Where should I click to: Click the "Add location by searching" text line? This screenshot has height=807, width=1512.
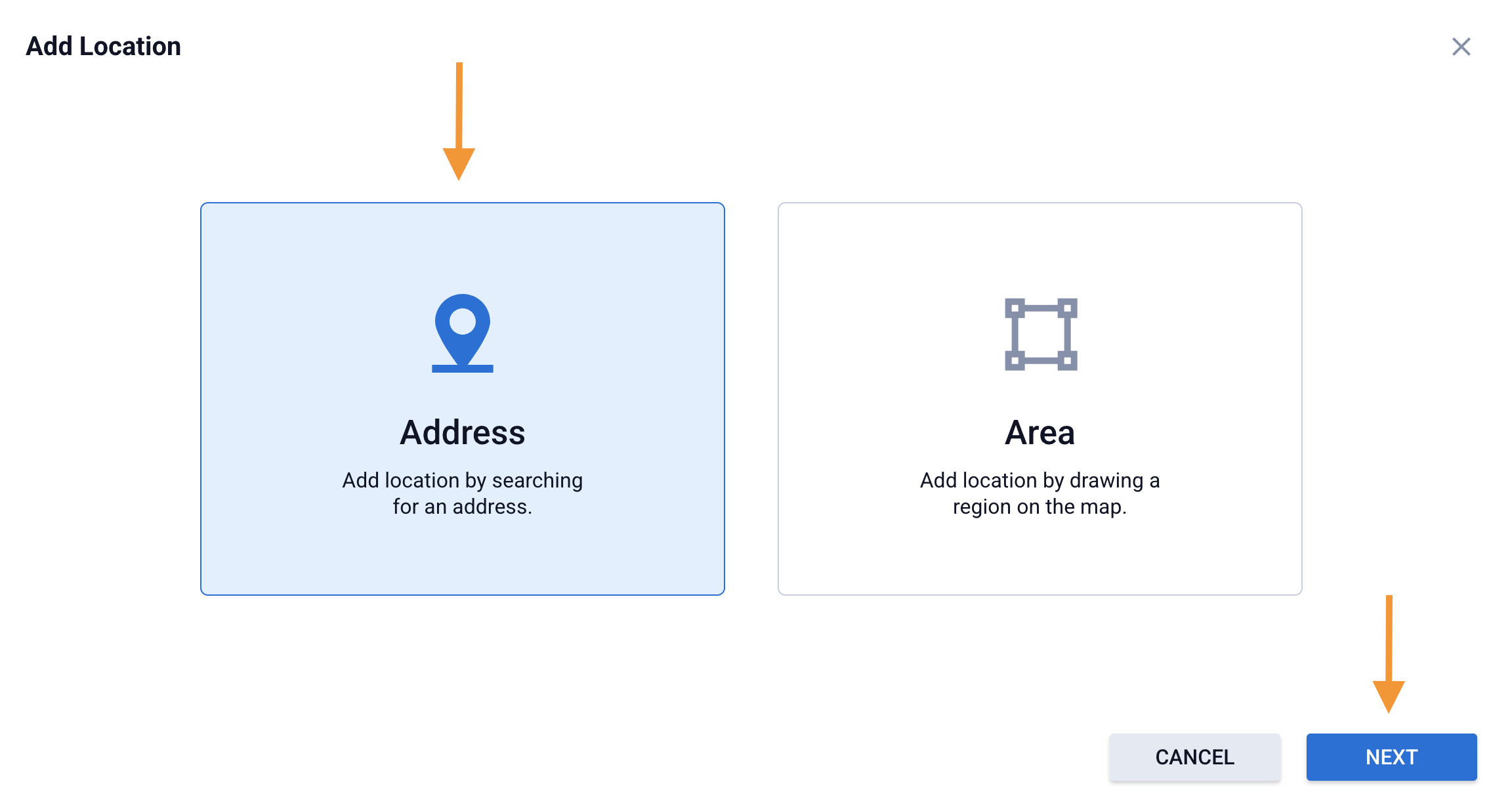point(462,480)
